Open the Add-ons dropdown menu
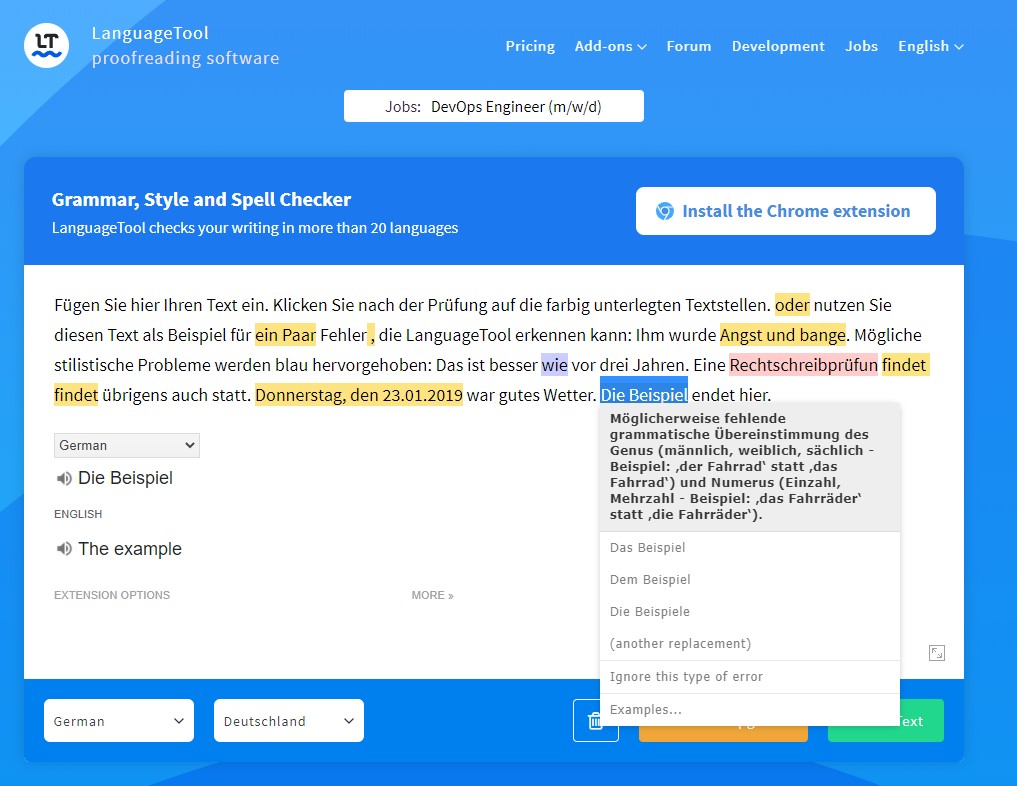 pos(610,46)
